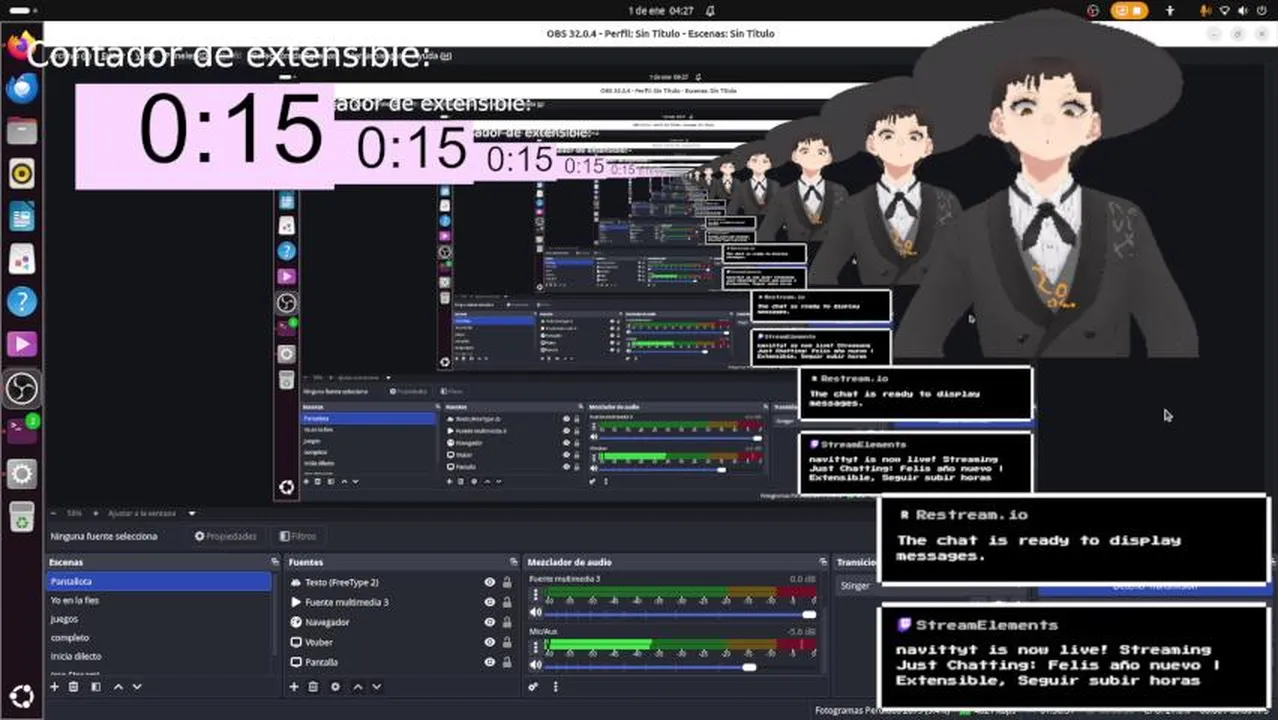Image resolution: width=1278 pixels, height=720 pixels.
Task: Select the juegos scene
Action: [160, 619]
